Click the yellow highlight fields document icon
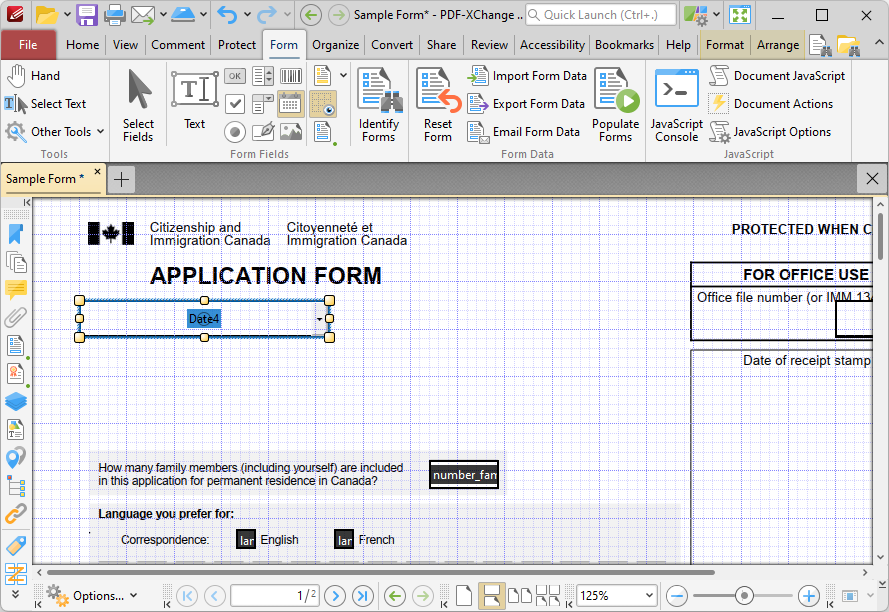The height and width of the screenshot is (612, 889). (323, 75)
